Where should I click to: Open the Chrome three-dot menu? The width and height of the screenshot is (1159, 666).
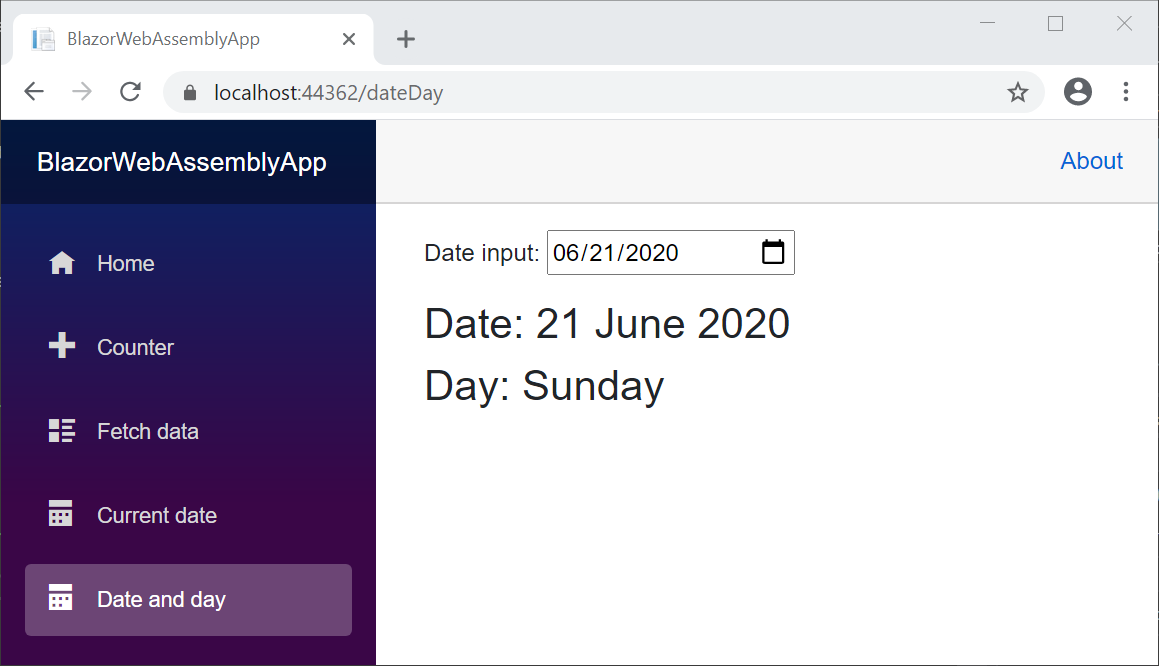click(x=1126, y=91)
